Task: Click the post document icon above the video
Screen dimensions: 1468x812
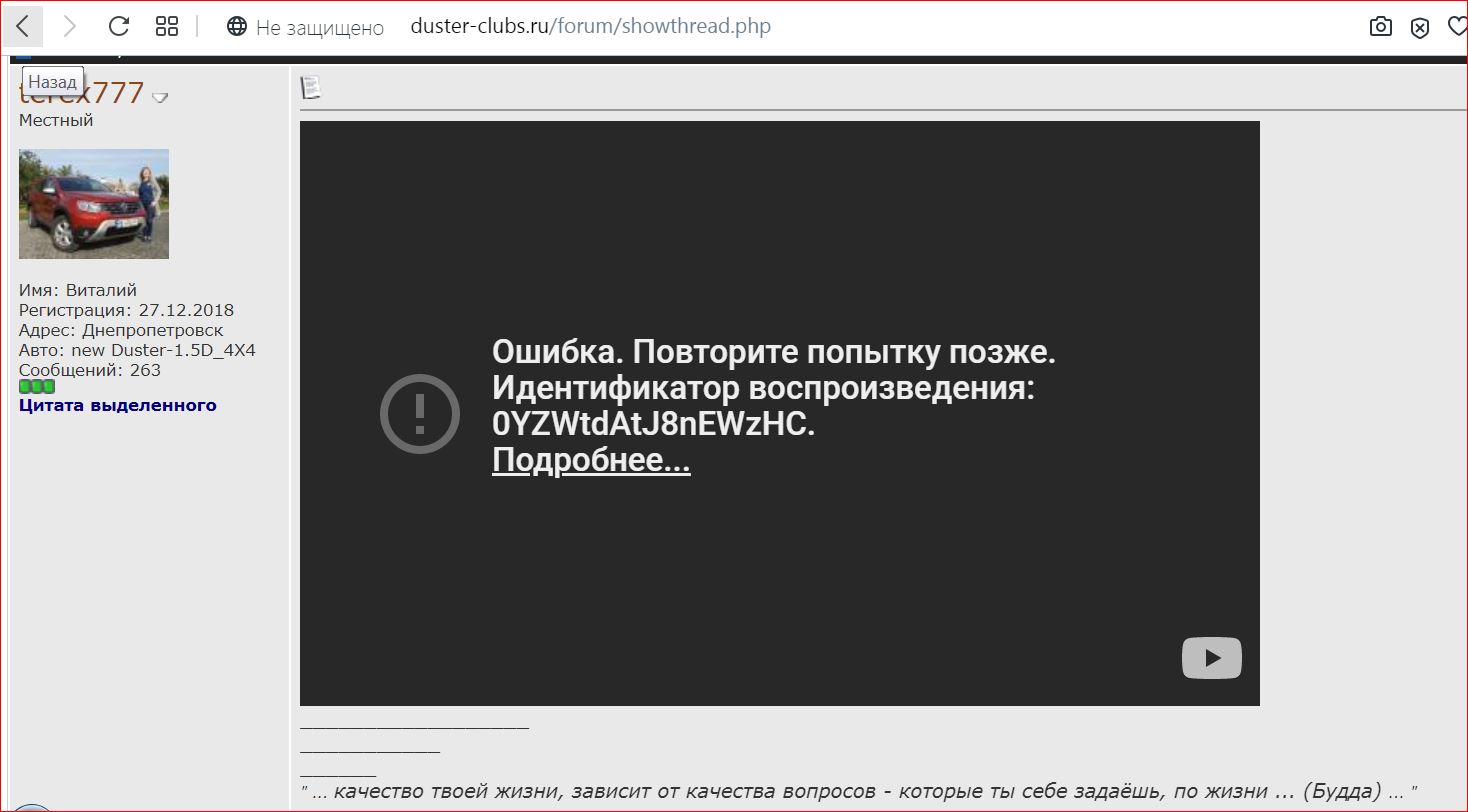Action: [311, 88]
